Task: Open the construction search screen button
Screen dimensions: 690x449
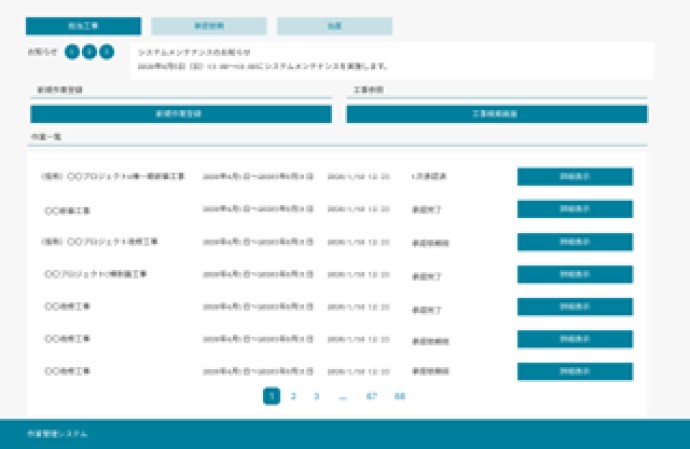Action: 497,114
